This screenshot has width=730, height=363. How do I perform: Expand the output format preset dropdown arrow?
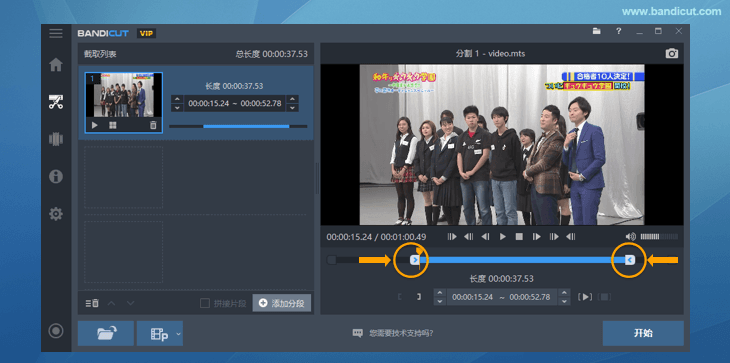pyautogui.click(x=179, y=334)
